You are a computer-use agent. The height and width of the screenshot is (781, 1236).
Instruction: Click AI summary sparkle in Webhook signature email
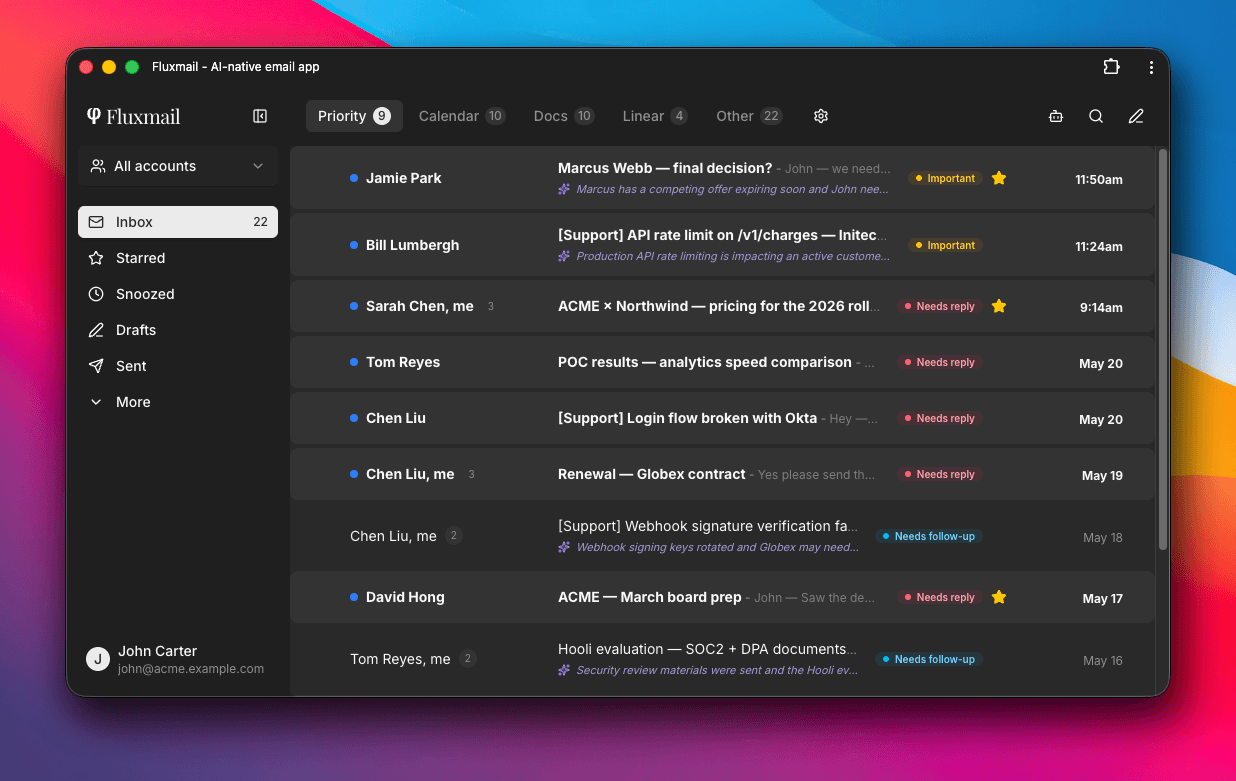(x=565, y=547)
